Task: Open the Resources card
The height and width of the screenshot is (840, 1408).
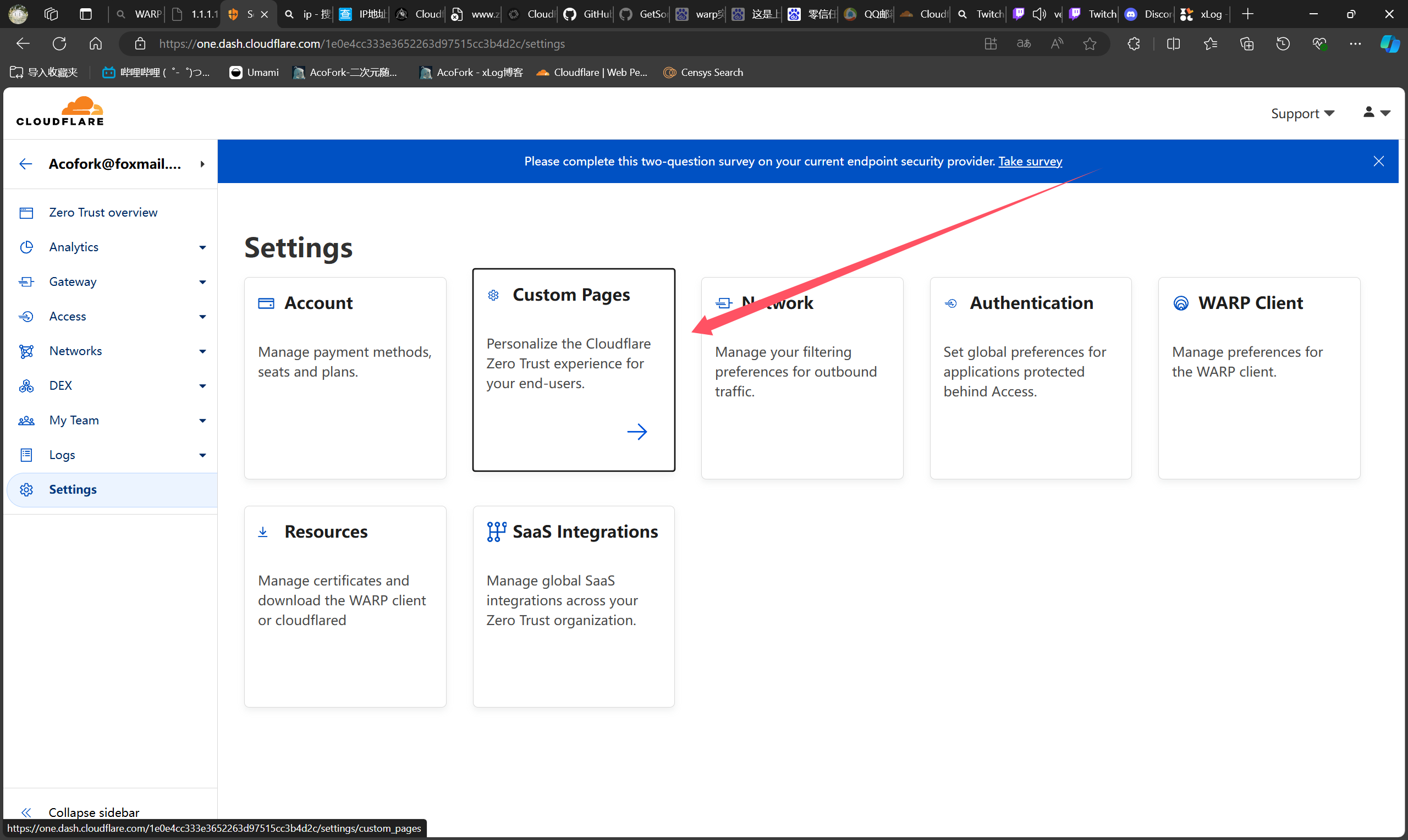Action: pos(345,607)
